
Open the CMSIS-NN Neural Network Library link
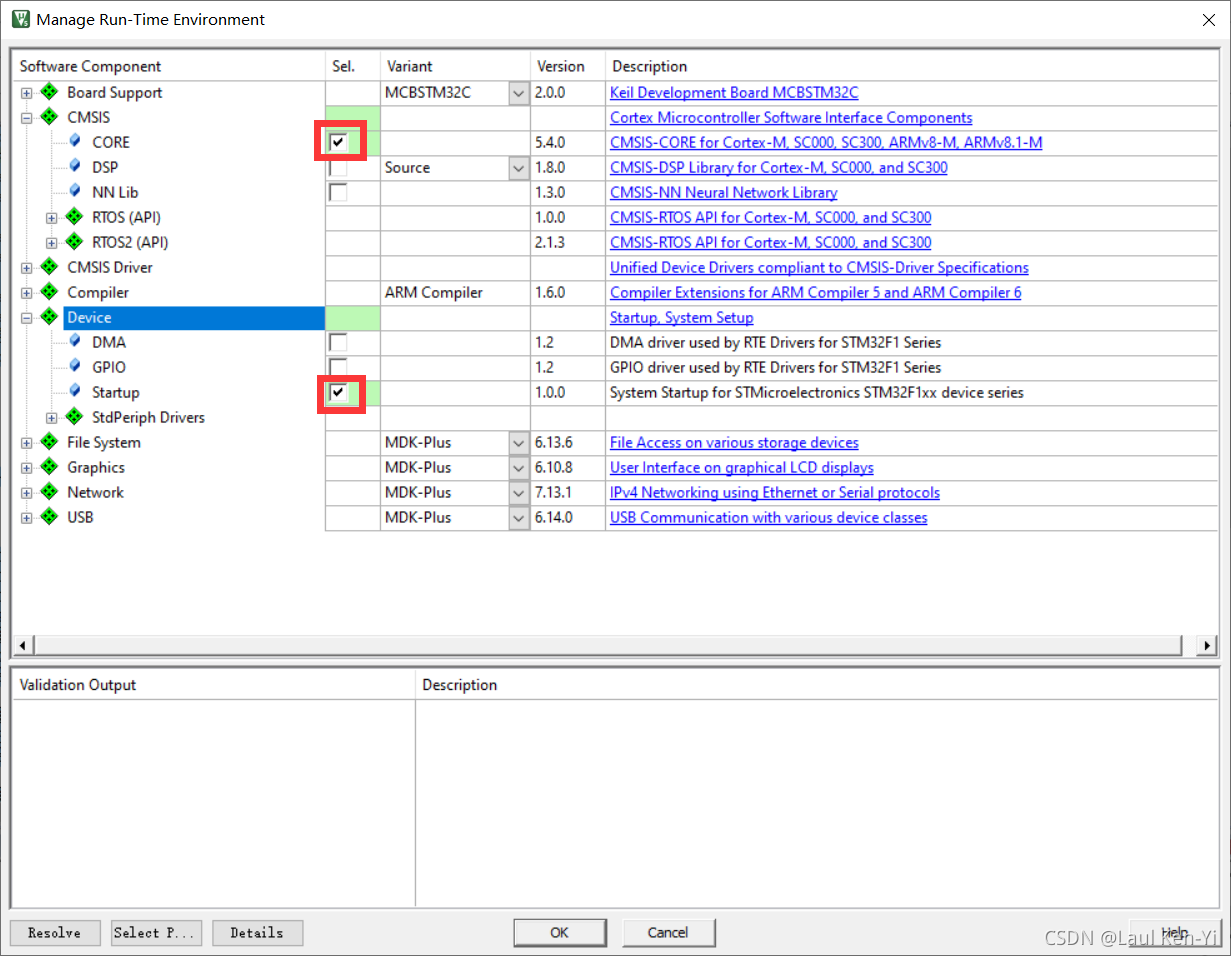724,192
